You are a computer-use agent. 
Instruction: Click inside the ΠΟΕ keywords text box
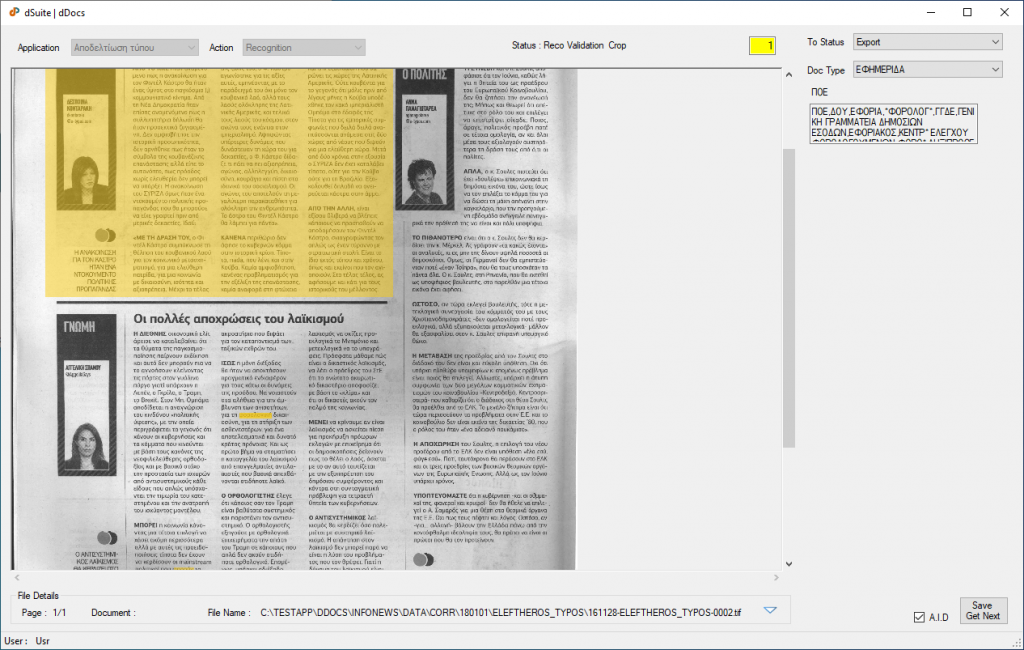908,121
